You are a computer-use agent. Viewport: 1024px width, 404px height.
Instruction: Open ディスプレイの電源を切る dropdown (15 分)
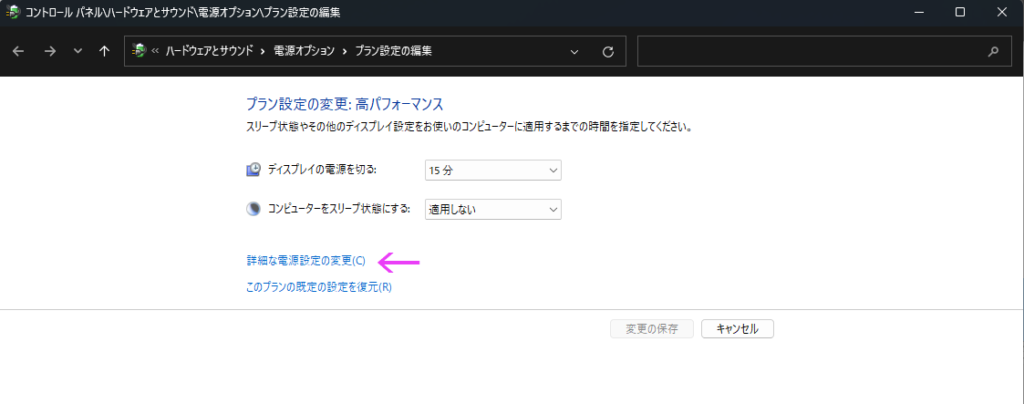click(x=493, y=170)
